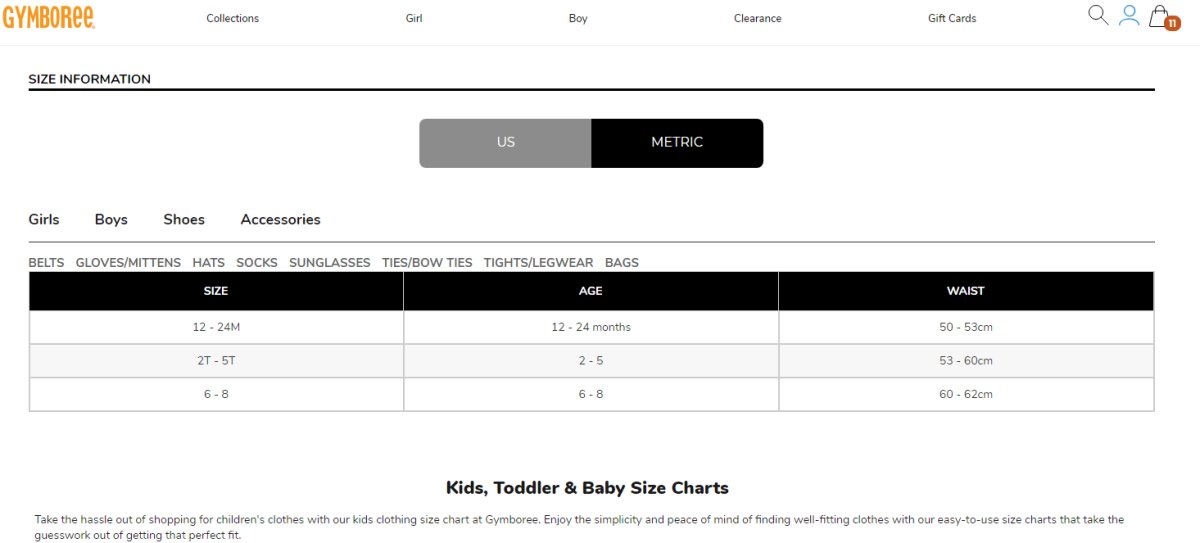Show the BAGS size chart
Screen dimensions: 1200x543
622,263
